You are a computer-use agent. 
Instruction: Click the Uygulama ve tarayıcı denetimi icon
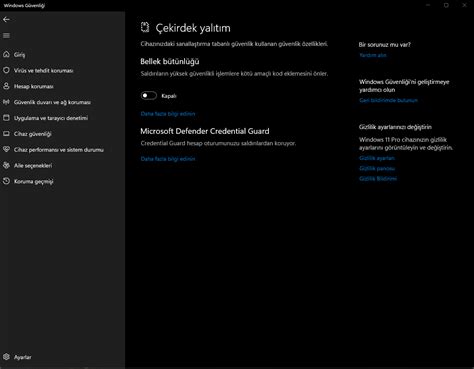(x=6, y=118)
